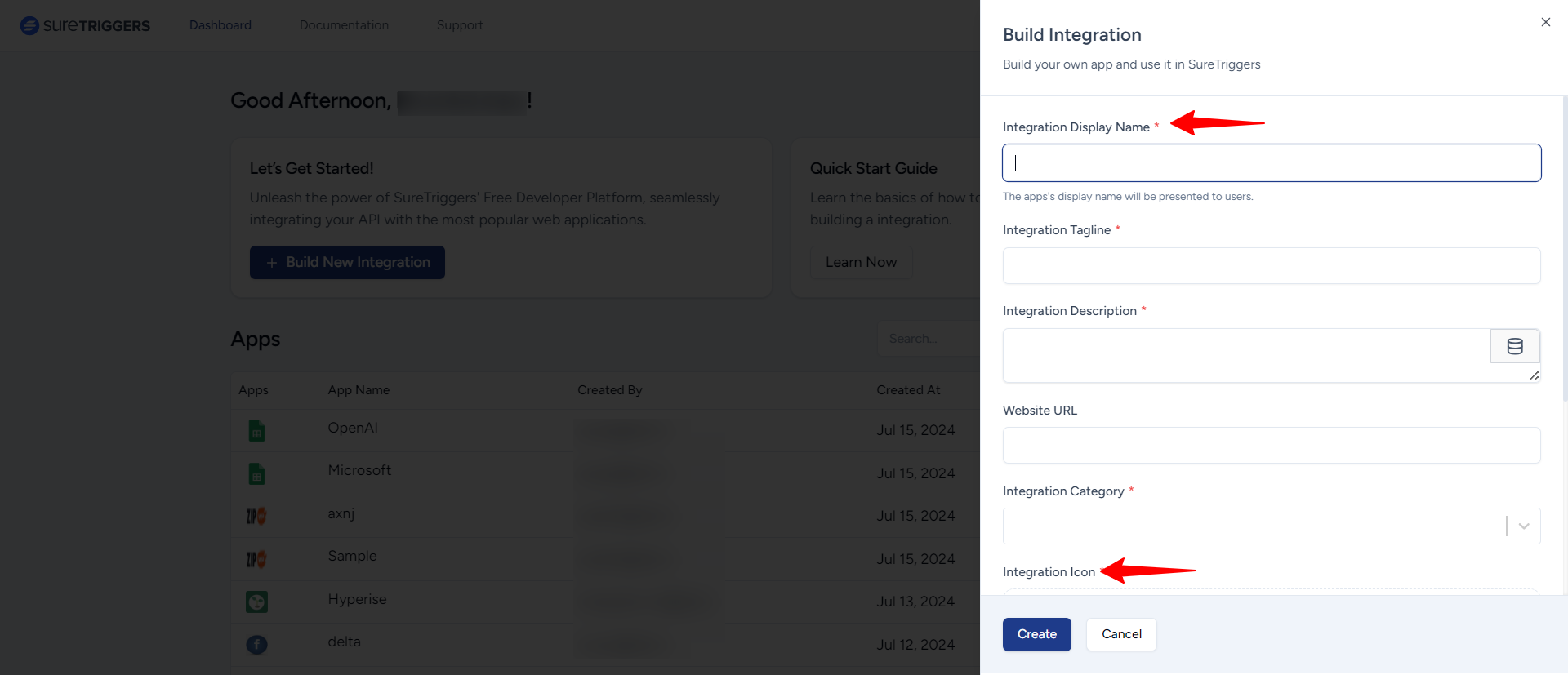Click the OpenAI app icon
The width and height of the screenshot is (1568, 675).
click(256, 430)
